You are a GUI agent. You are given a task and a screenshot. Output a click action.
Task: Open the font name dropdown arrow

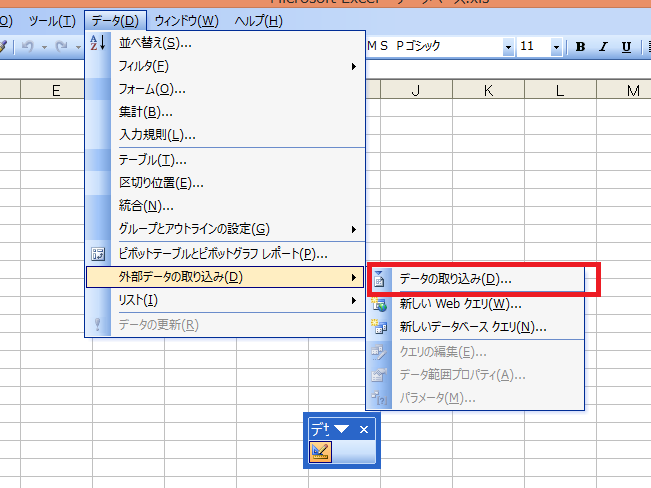point(508,47)
